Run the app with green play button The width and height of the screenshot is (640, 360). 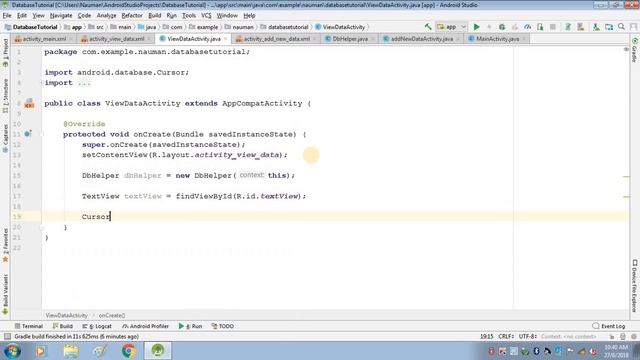point(476,27)
